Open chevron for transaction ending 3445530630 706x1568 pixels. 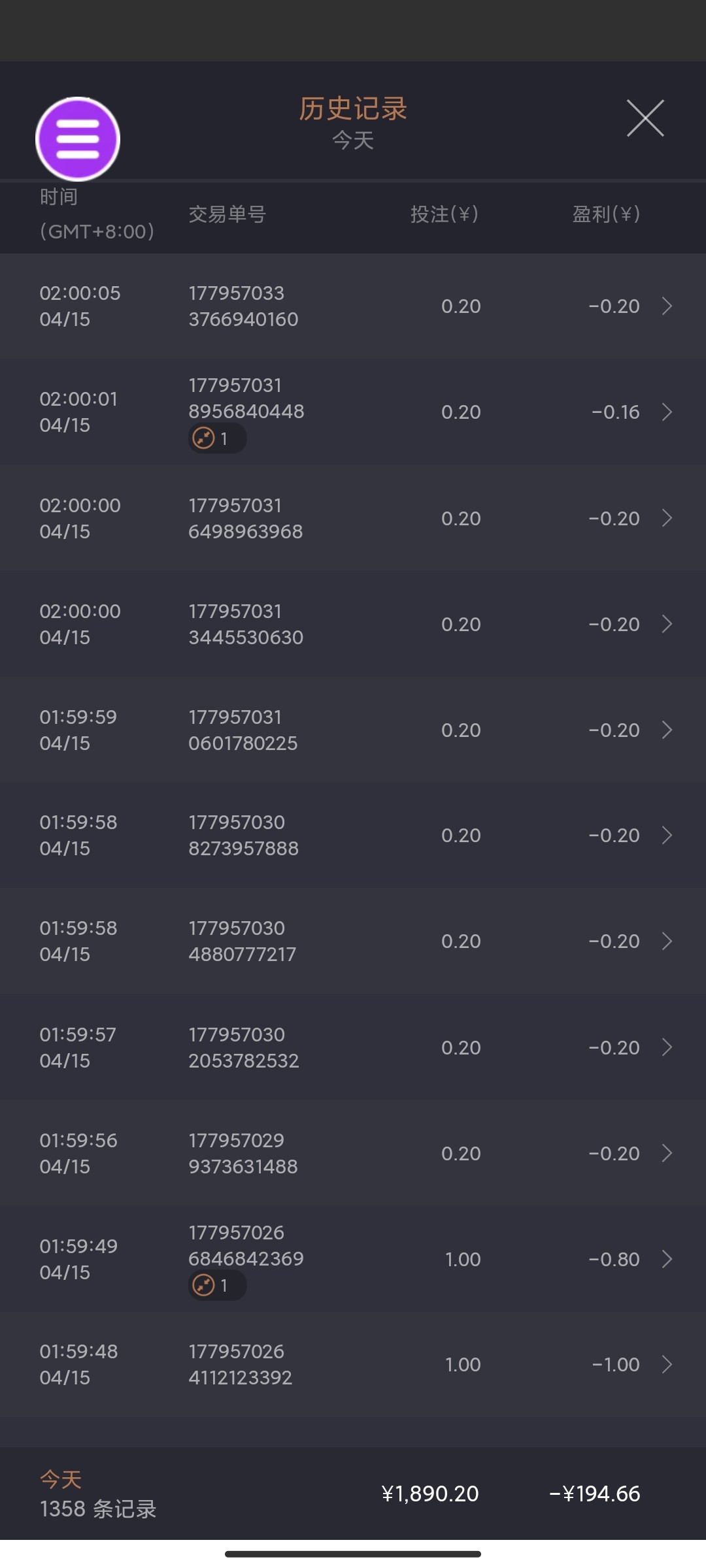point(667,624)
